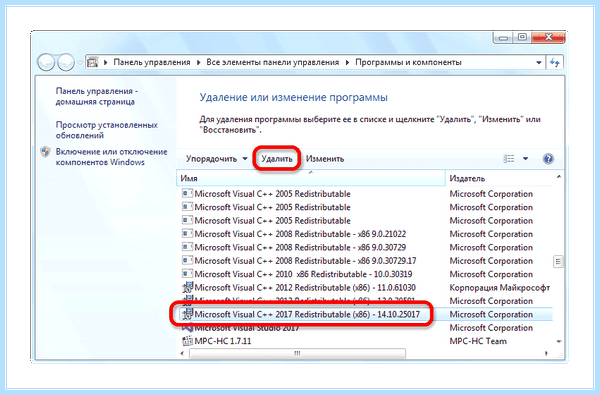
Task: Click Microsoft Corporation cell in Visual C++ 2017 row
Action: (x=491, y=314)
